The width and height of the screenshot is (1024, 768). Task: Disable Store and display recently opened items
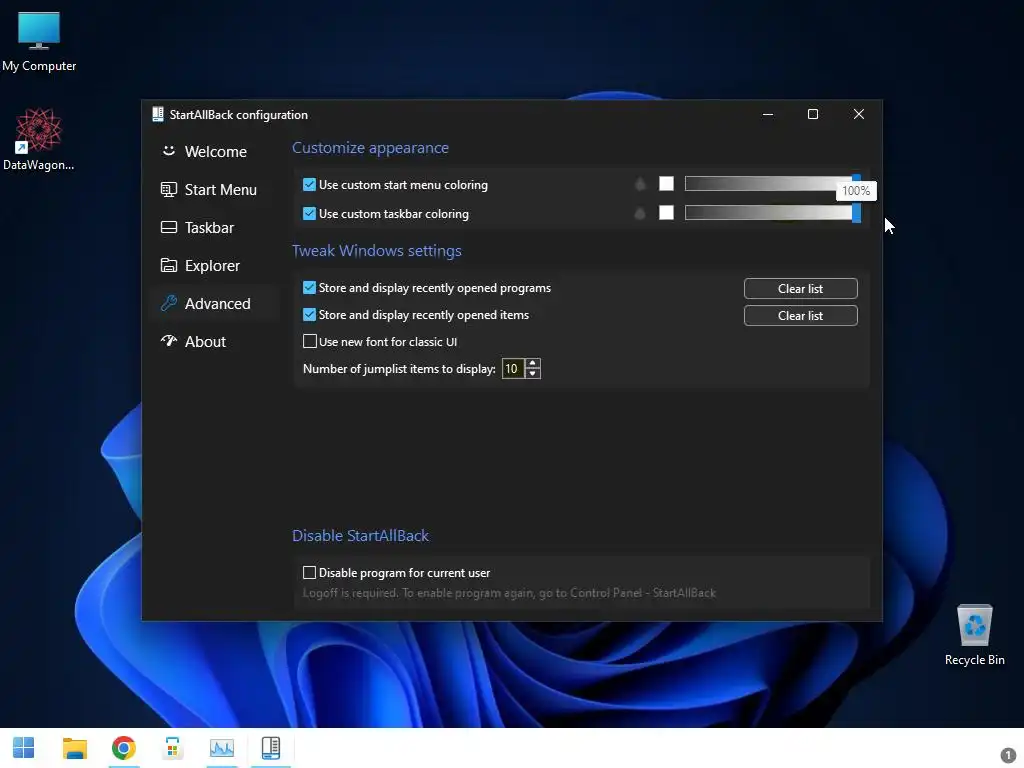[x=310, y=315]
